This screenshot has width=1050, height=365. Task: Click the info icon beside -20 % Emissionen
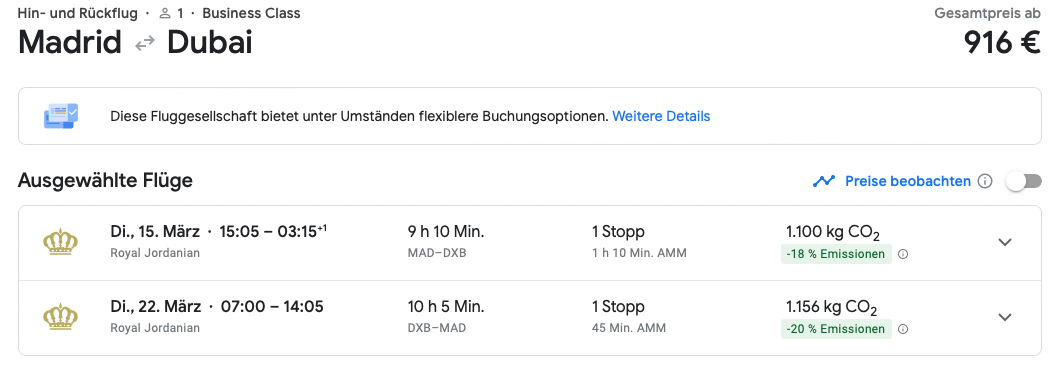pyautogui.click(x=903, y=330)
